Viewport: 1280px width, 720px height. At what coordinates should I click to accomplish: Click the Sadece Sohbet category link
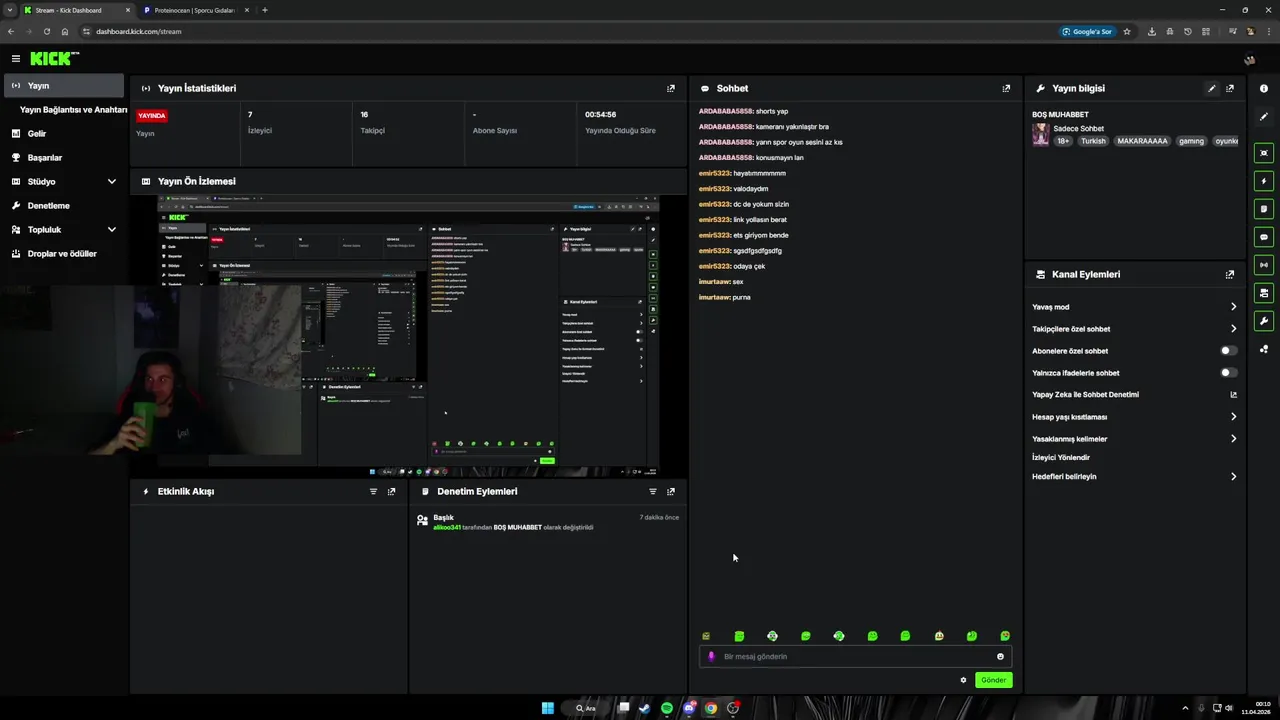pyautogui.click(x=1078, y=129)
